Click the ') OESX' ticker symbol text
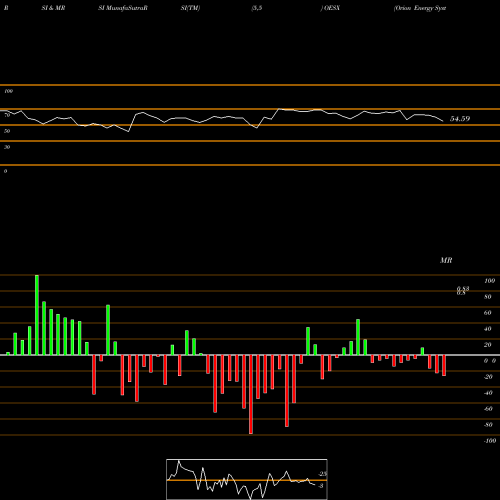This screenshot has height=500, width=500. pos(330,8)
